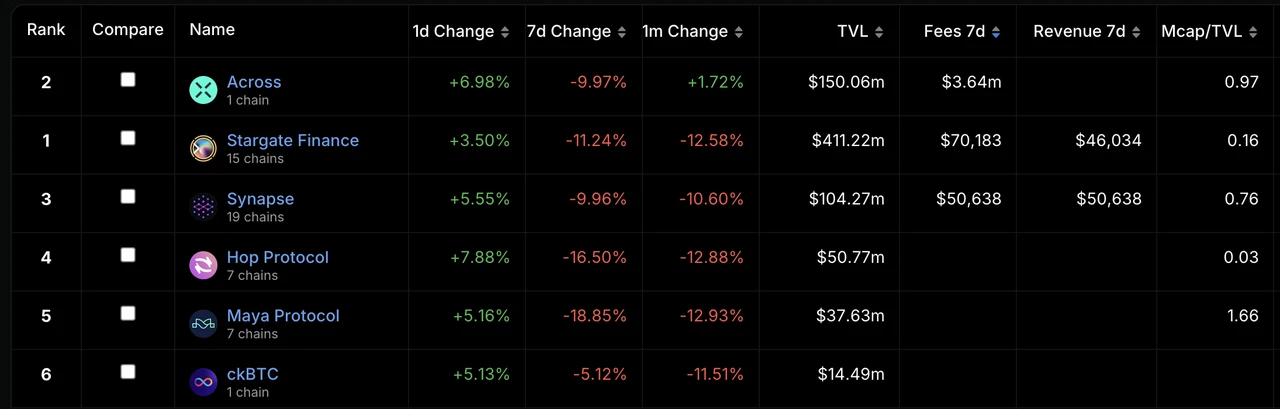Click the Maya Protocol logo icon
Viewport: 1280px width, 409px height.
tap(203, 323)
